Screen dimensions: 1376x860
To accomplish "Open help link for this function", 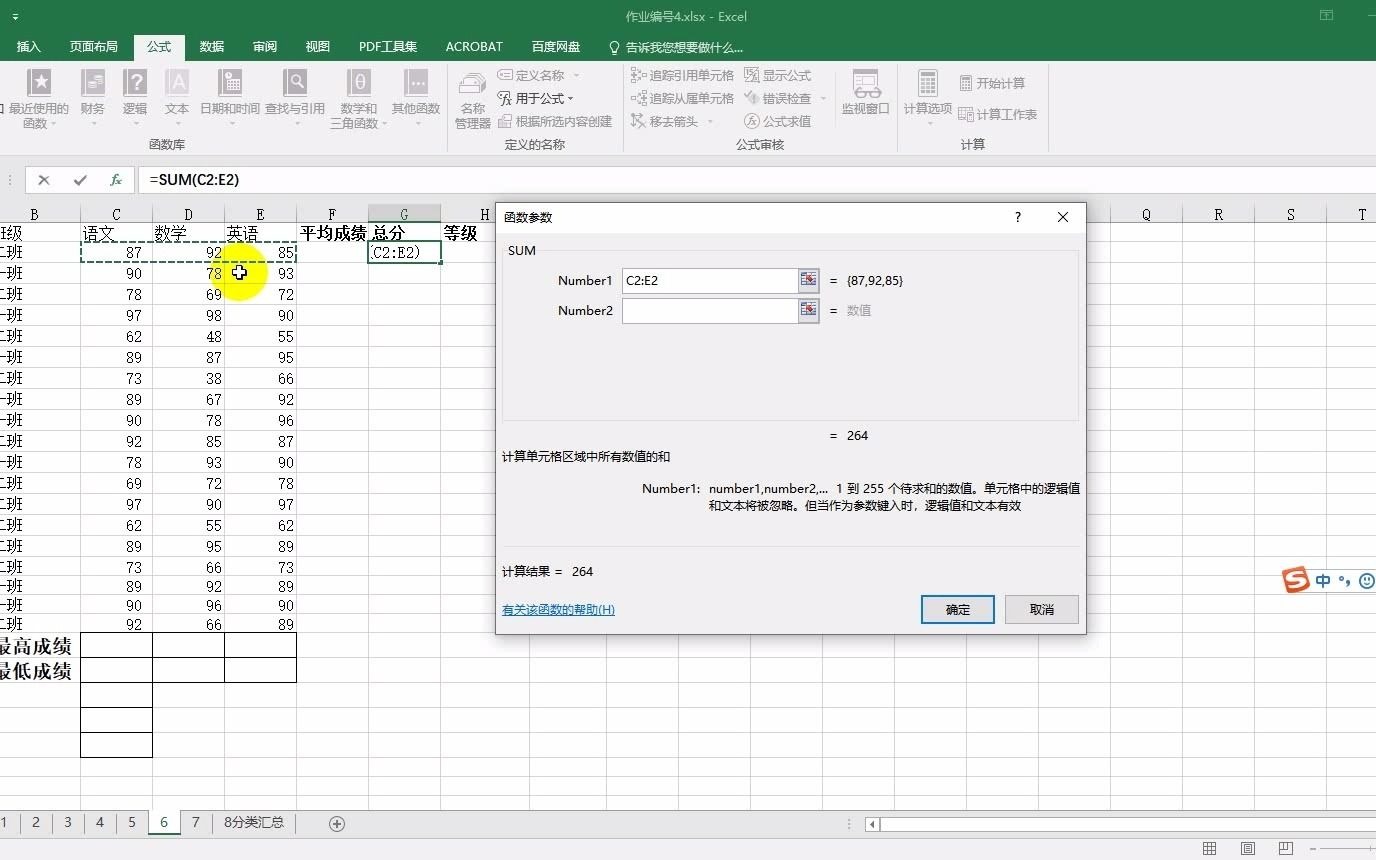I will (558, 609).
